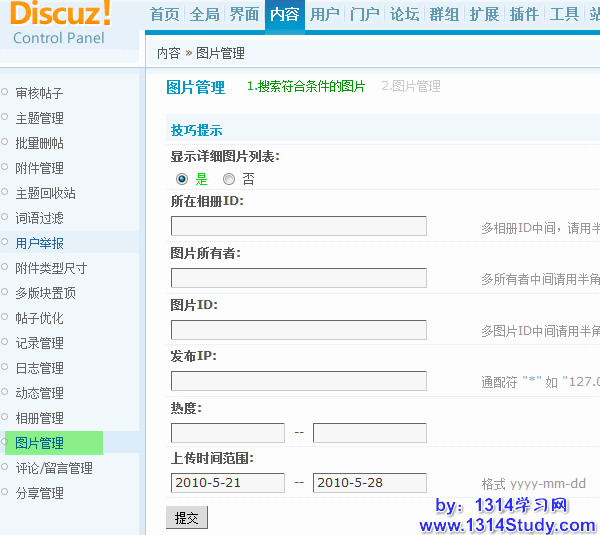Screen dimensions: 600x535
Task: Click the 提交 submit button
Action: coord(186,518)
